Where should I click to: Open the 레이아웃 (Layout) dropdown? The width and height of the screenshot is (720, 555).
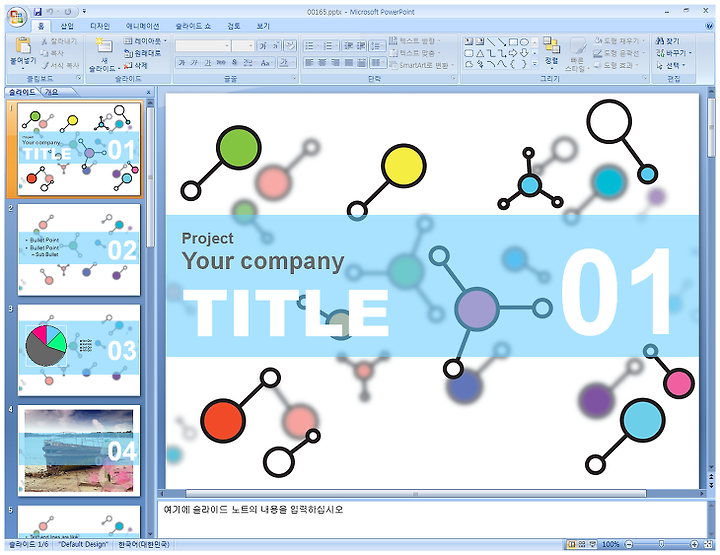(x=145, y=41)
